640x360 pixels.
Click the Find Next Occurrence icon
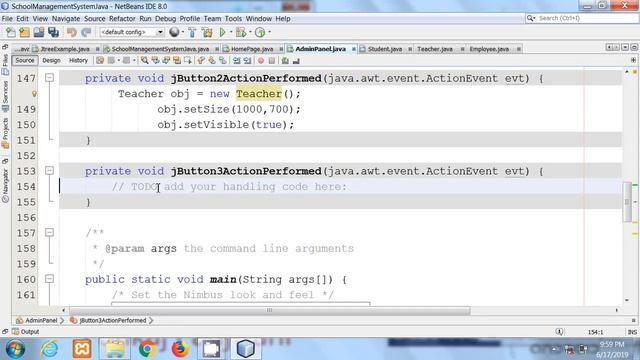166,60
